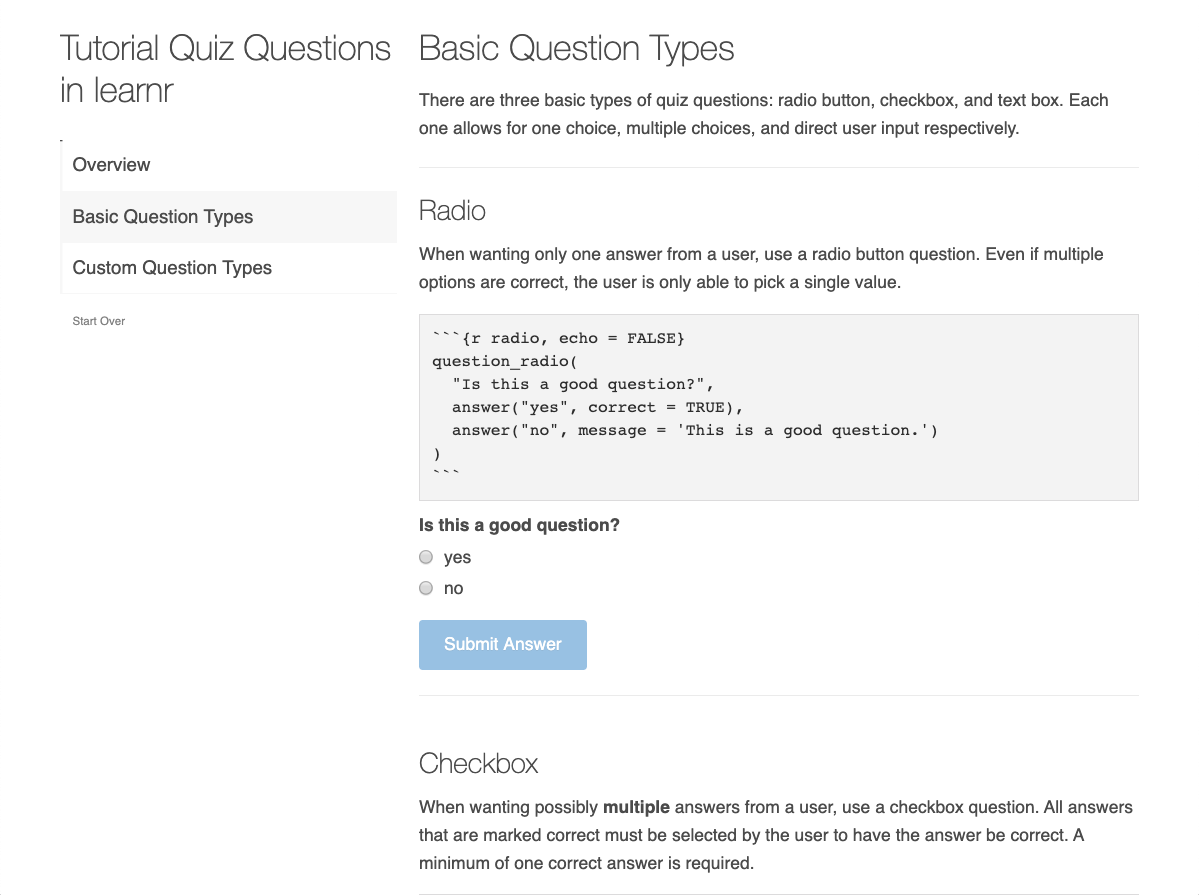
Task: Click the "Basic Question Types" page heading
Action: click(576, 48)
